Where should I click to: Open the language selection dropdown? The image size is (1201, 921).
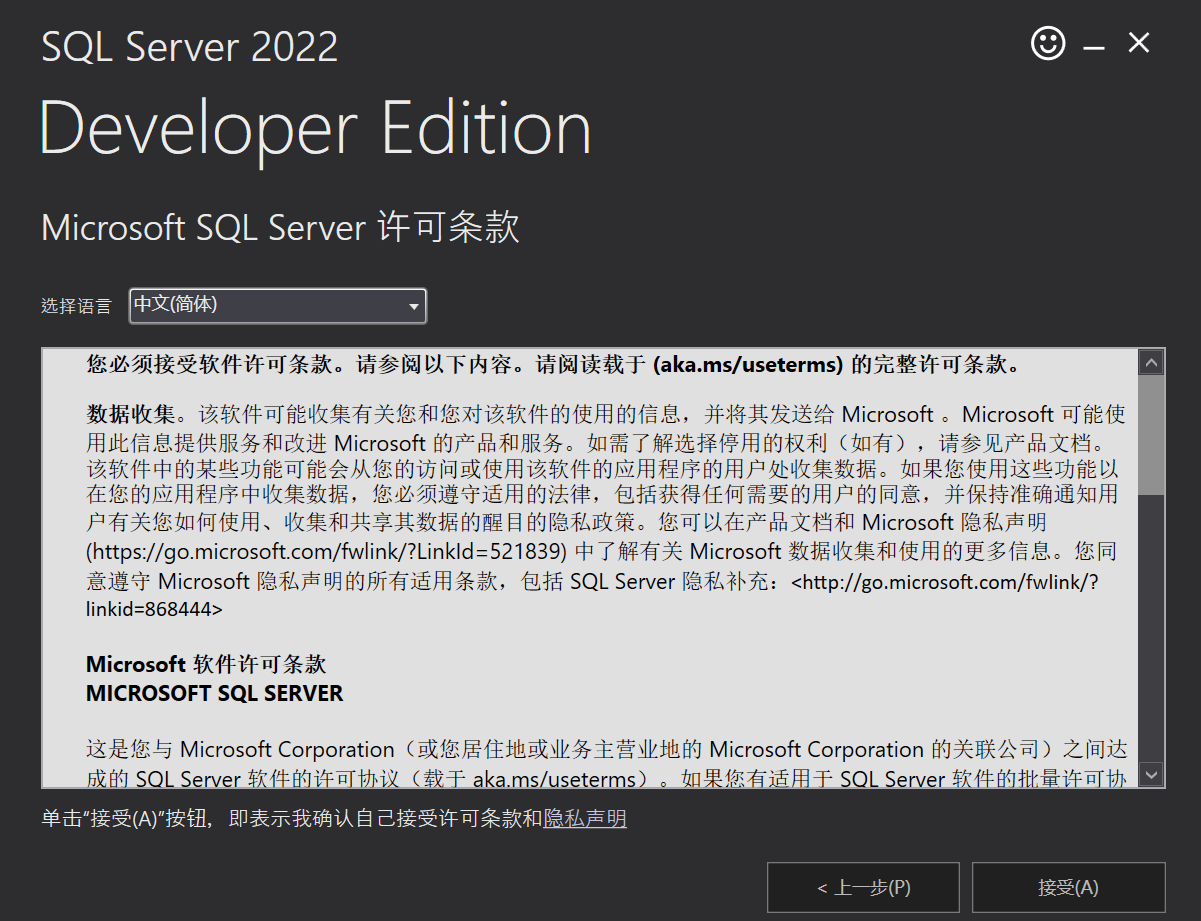[278, 306]
